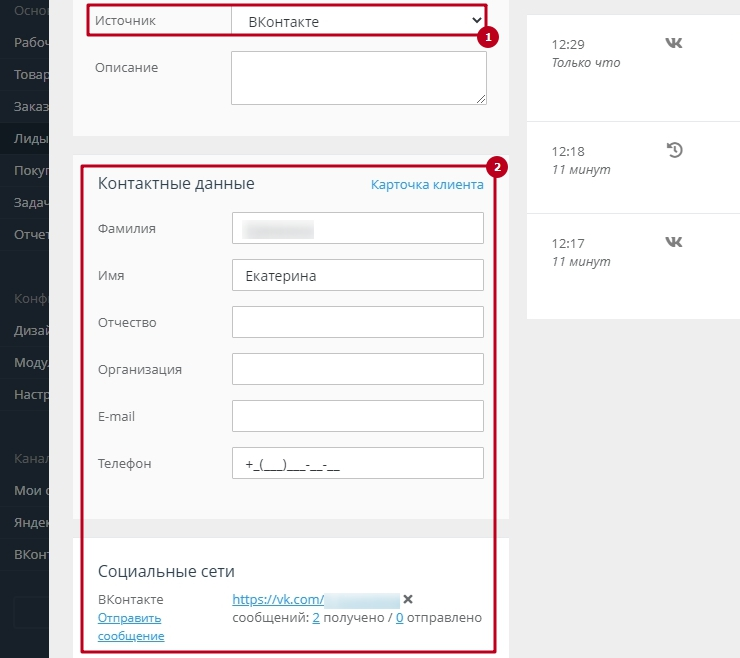Open the Заказы item in the sidebar

[25, 106]
